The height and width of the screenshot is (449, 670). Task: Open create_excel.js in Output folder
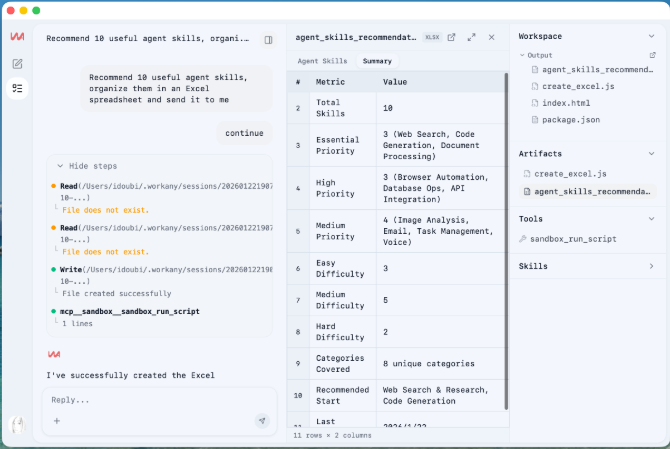(x=573, y=86)
